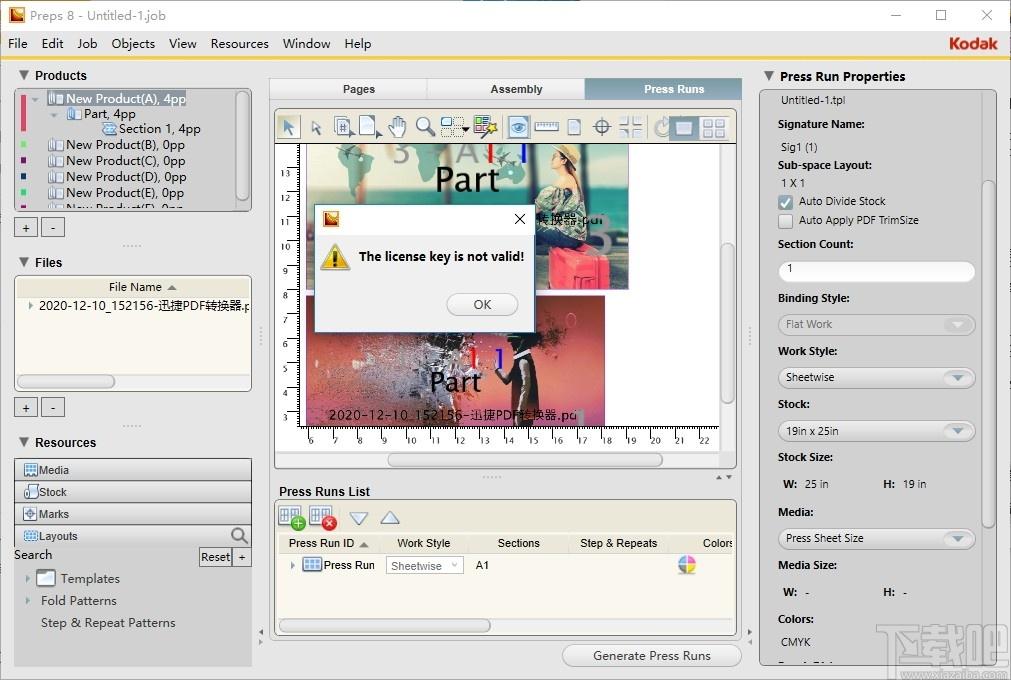Delete the selected press run

[x=322, y=517]
